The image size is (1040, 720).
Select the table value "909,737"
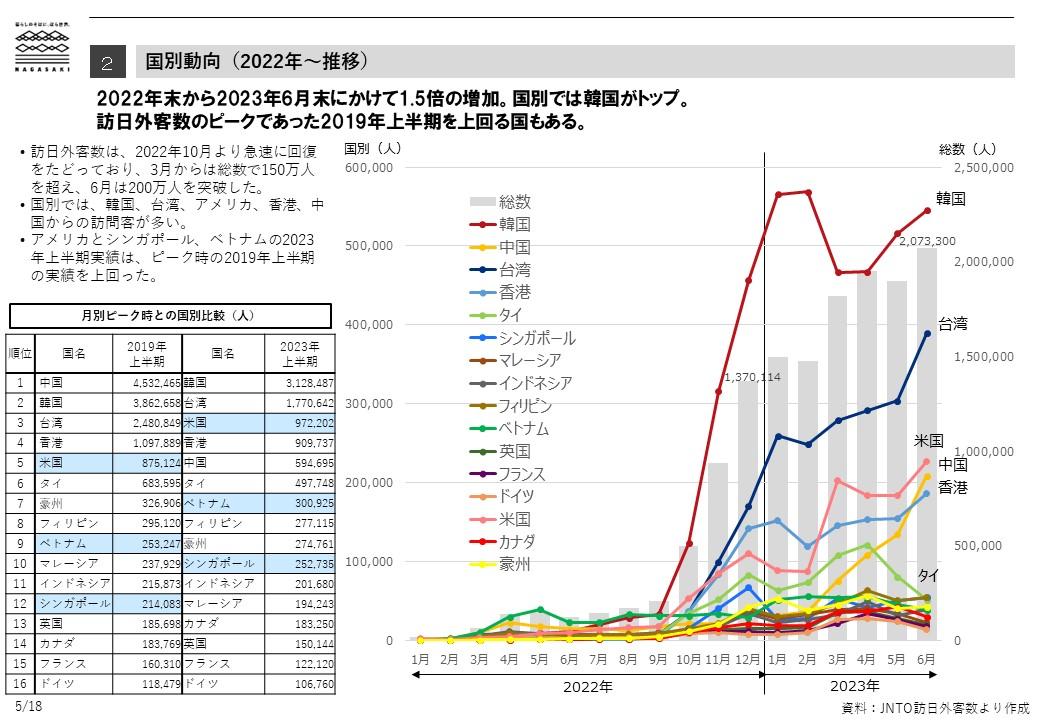pyautogui.click(x=314, y=443)
